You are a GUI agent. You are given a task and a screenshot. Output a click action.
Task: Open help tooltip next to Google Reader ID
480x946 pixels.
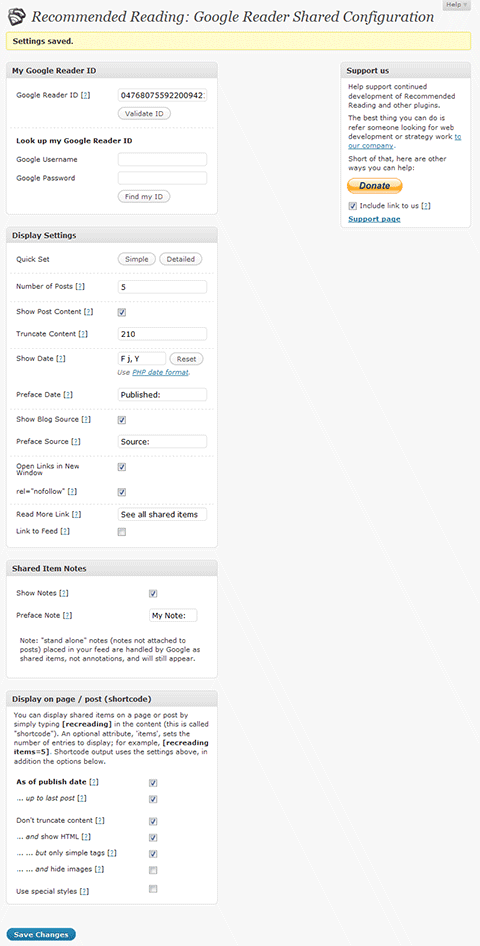coord(86,95)
